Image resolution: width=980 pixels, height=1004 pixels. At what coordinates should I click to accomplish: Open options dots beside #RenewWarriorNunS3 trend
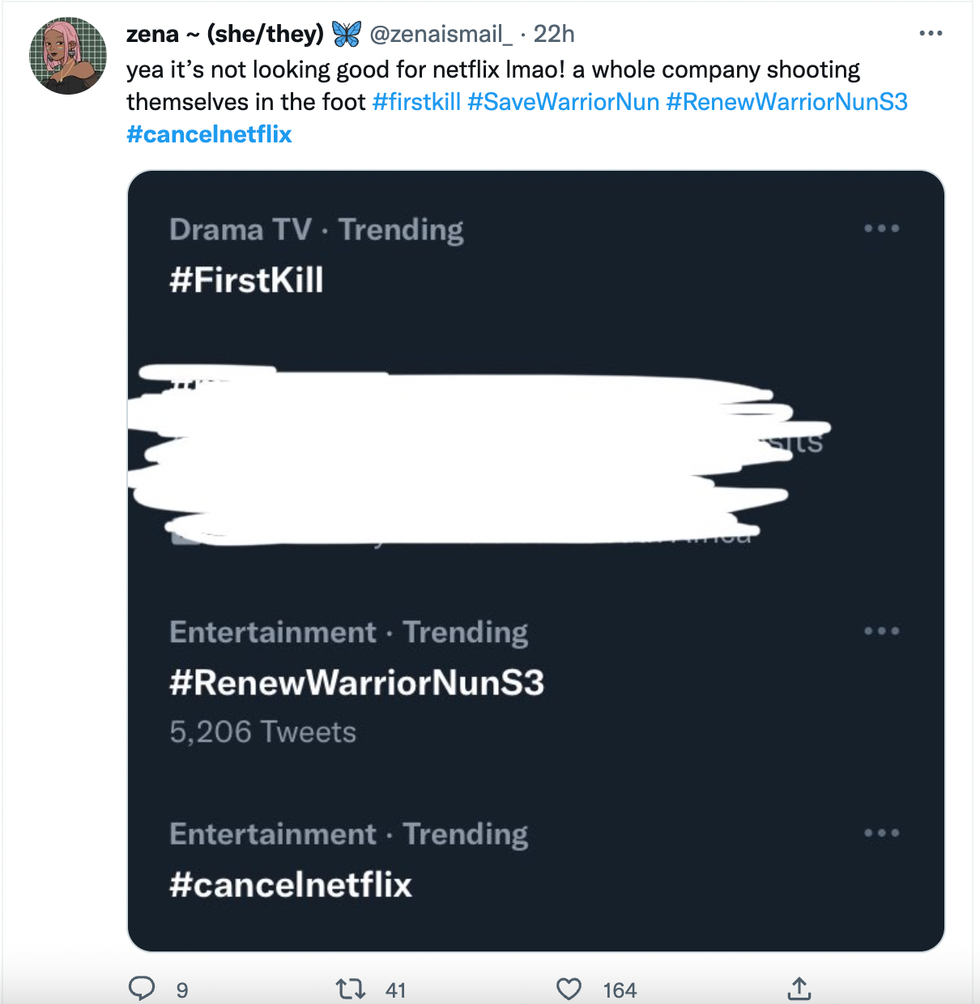pyautogui.click(x=881, y=632)
